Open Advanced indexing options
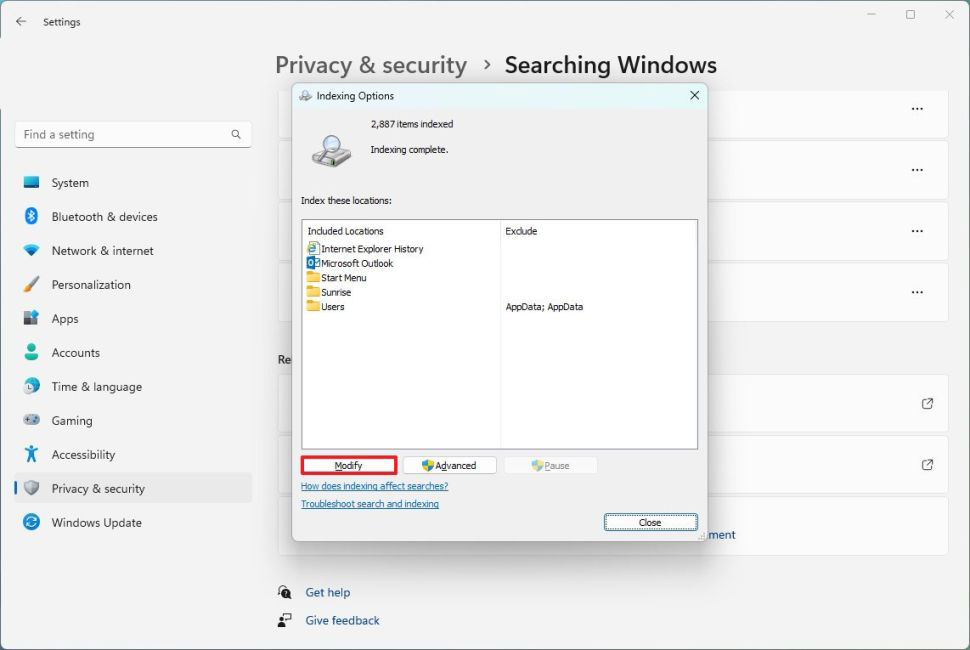The width and height of the screenshot is (970, 650). click(449, 466)
